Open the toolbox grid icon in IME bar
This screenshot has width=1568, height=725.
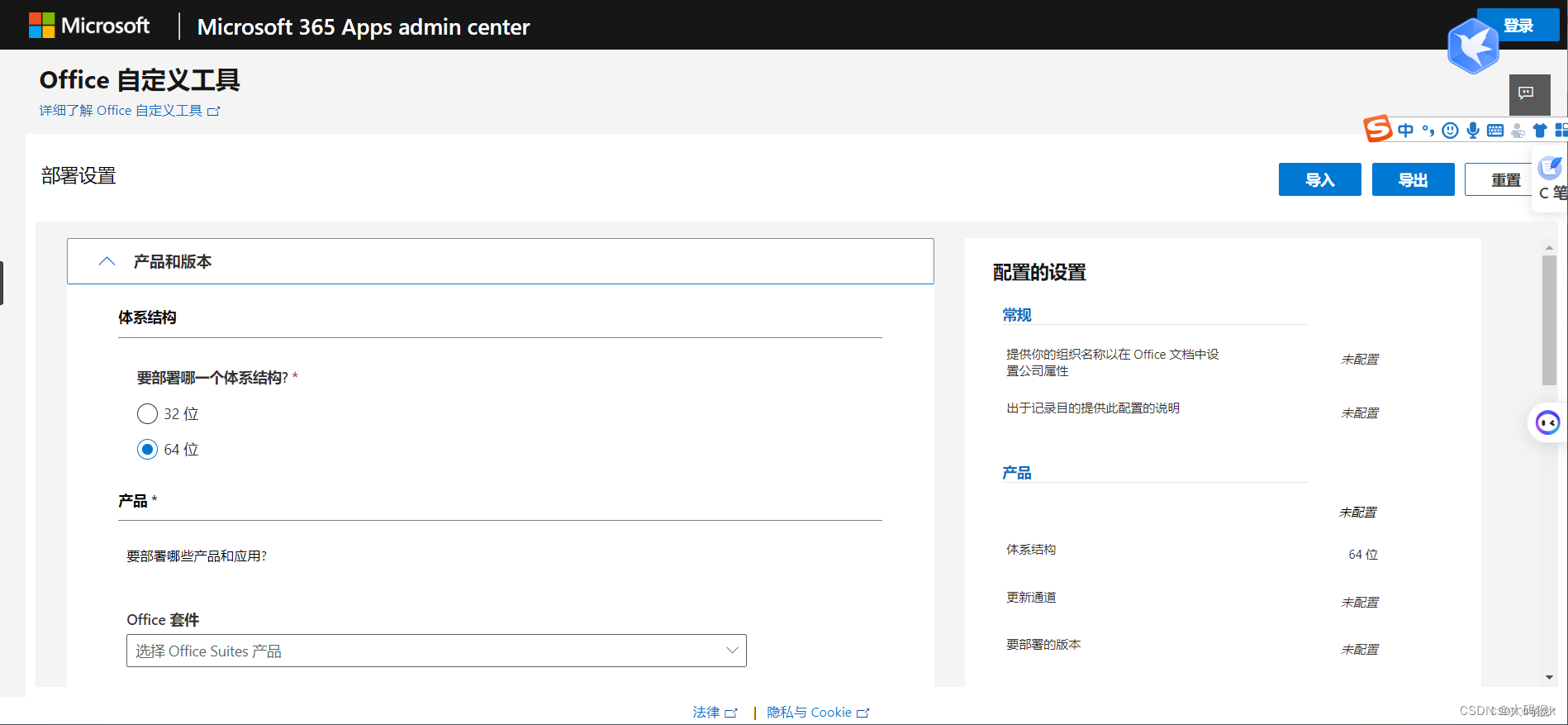pos(1561,131)
